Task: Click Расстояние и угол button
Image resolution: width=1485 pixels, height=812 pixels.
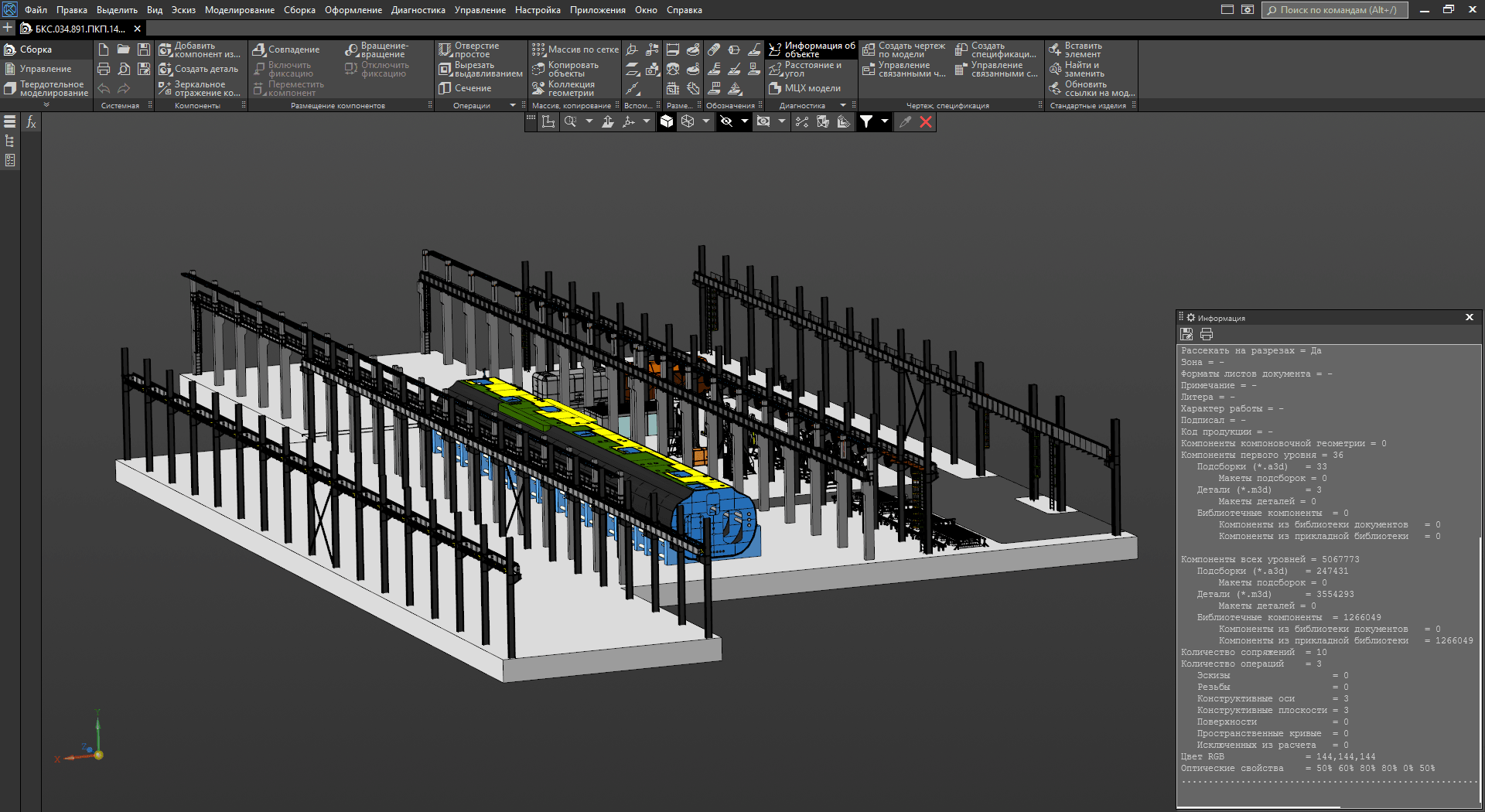Action: pos(805,69)
